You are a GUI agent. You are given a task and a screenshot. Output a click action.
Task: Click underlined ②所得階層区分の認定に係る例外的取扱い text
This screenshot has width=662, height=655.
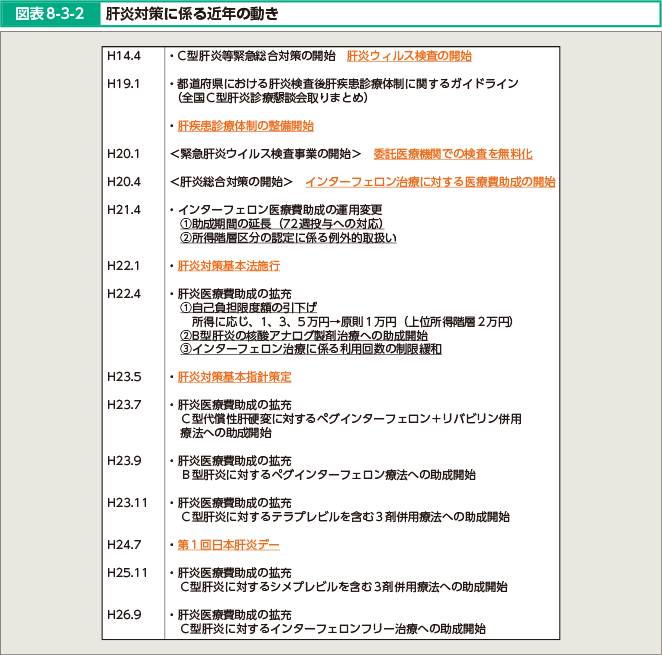pyautogui.click(x=288, y=238)
